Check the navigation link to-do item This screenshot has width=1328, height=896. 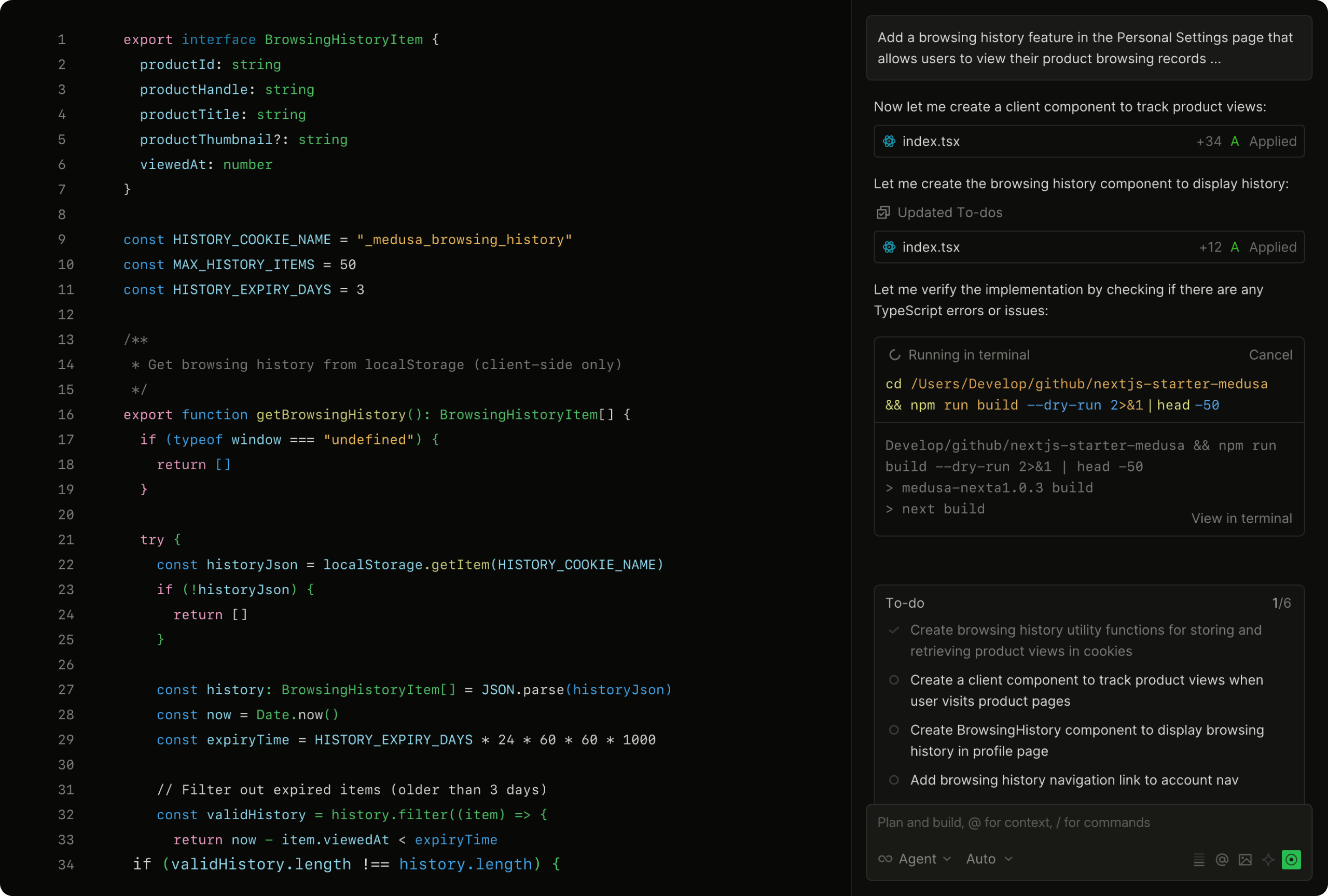coord(894,780)
